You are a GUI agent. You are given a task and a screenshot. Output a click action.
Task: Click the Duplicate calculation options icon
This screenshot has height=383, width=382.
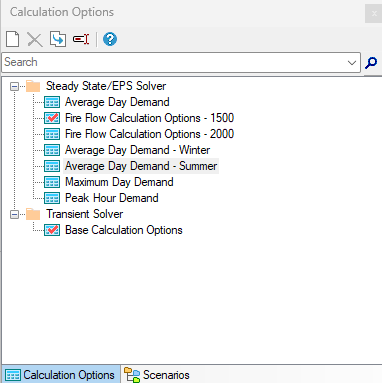[58, 39]
